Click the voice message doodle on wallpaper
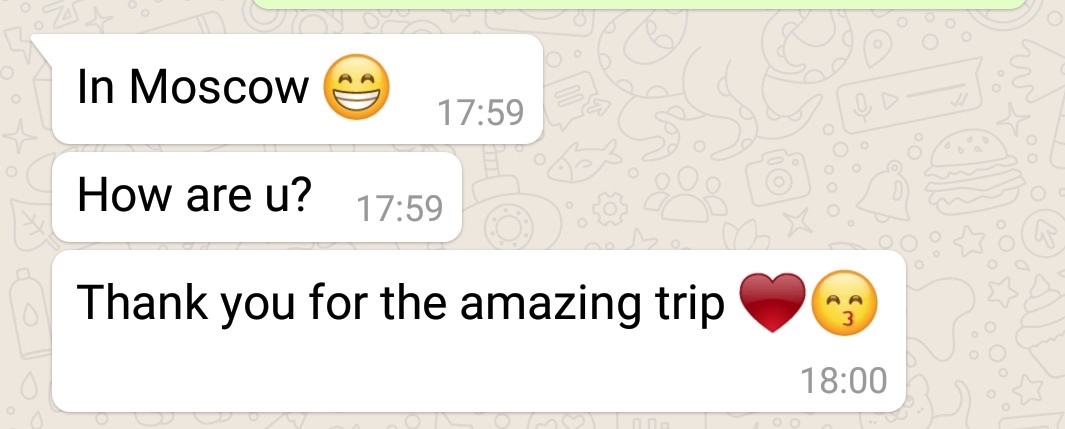Image resolution: width=1065 pixels, height=429 pixels. click(909, 95)
